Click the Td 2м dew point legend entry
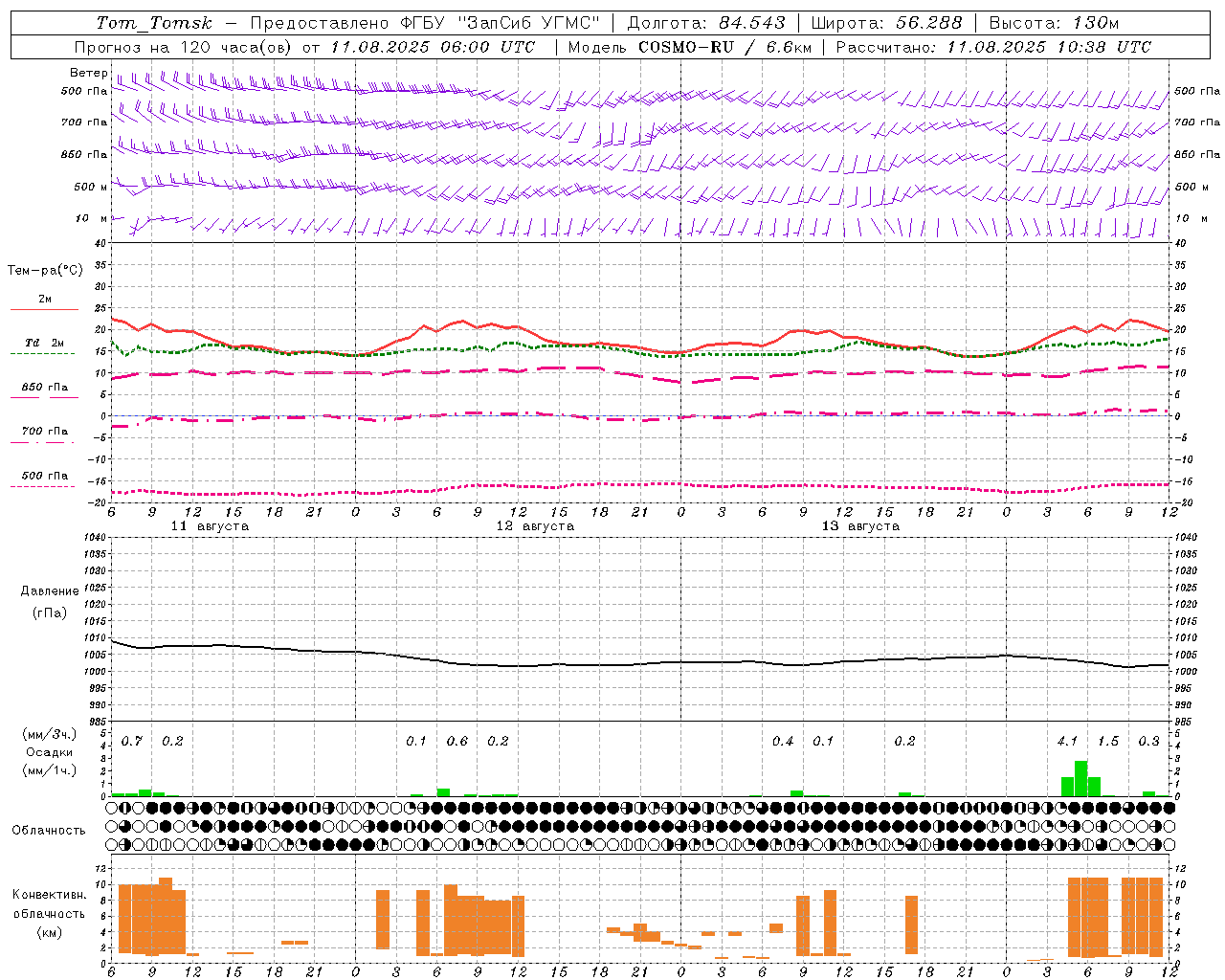This screenshot has width=1225, height=980. coord(44,343)
